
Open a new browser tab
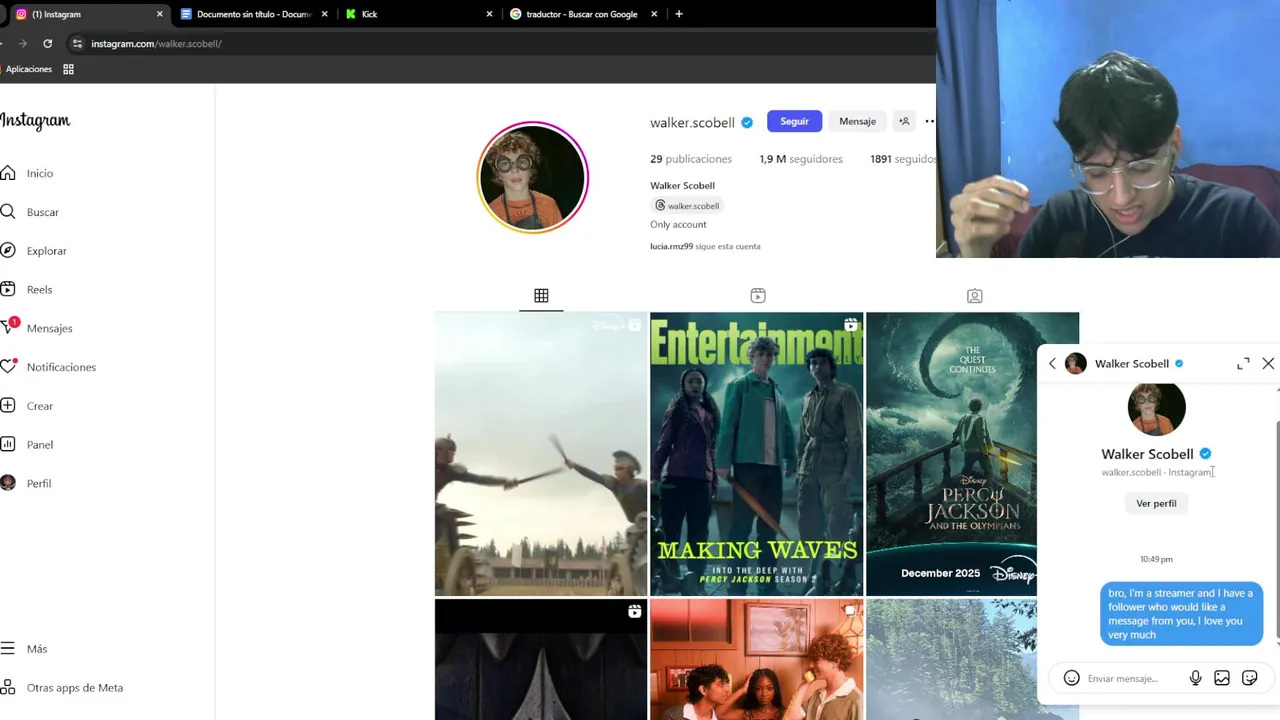(x=679, y=14)
